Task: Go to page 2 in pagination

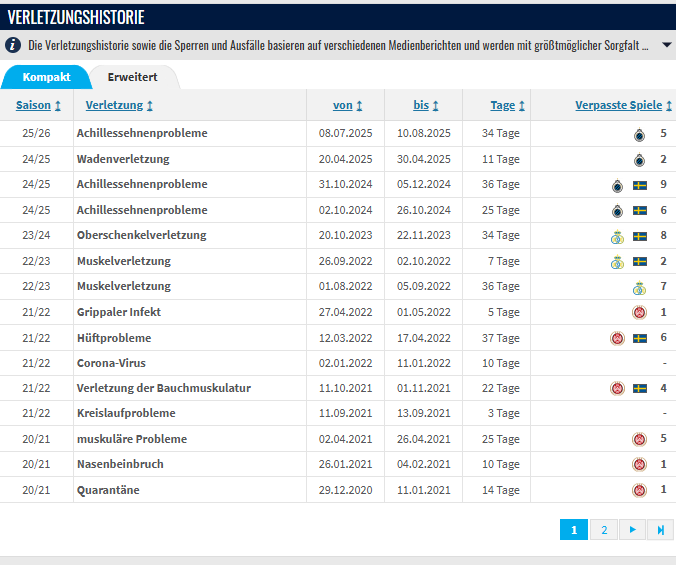Action: [x=604, y=530]
